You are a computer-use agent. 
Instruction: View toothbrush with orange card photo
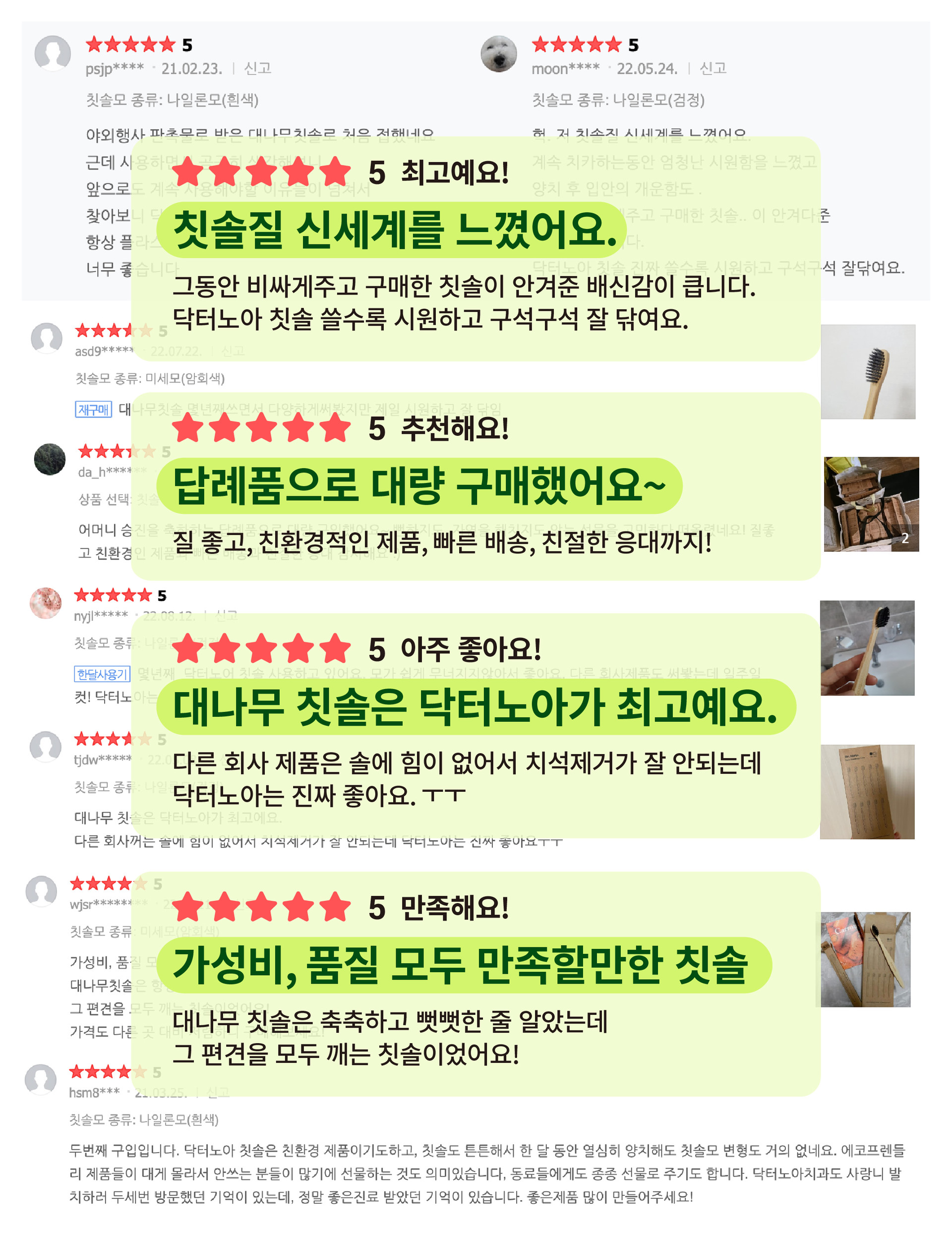[864, 959]
